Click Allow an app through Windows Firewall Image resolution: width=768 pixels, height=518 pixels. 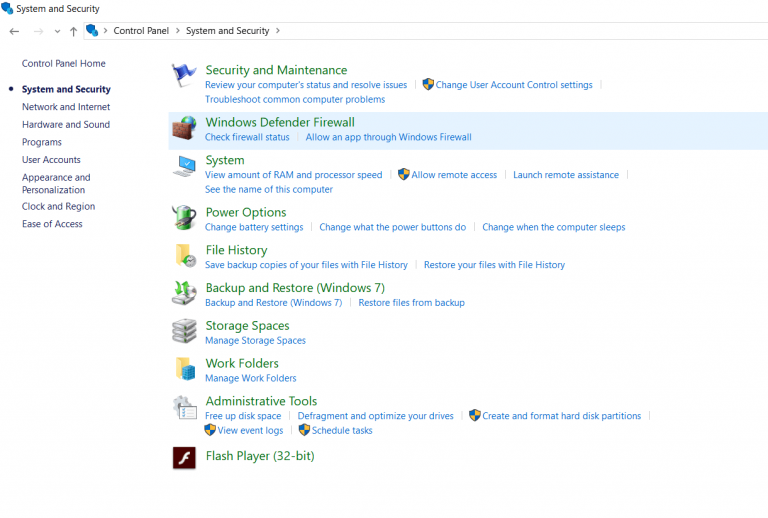[388, 137]
